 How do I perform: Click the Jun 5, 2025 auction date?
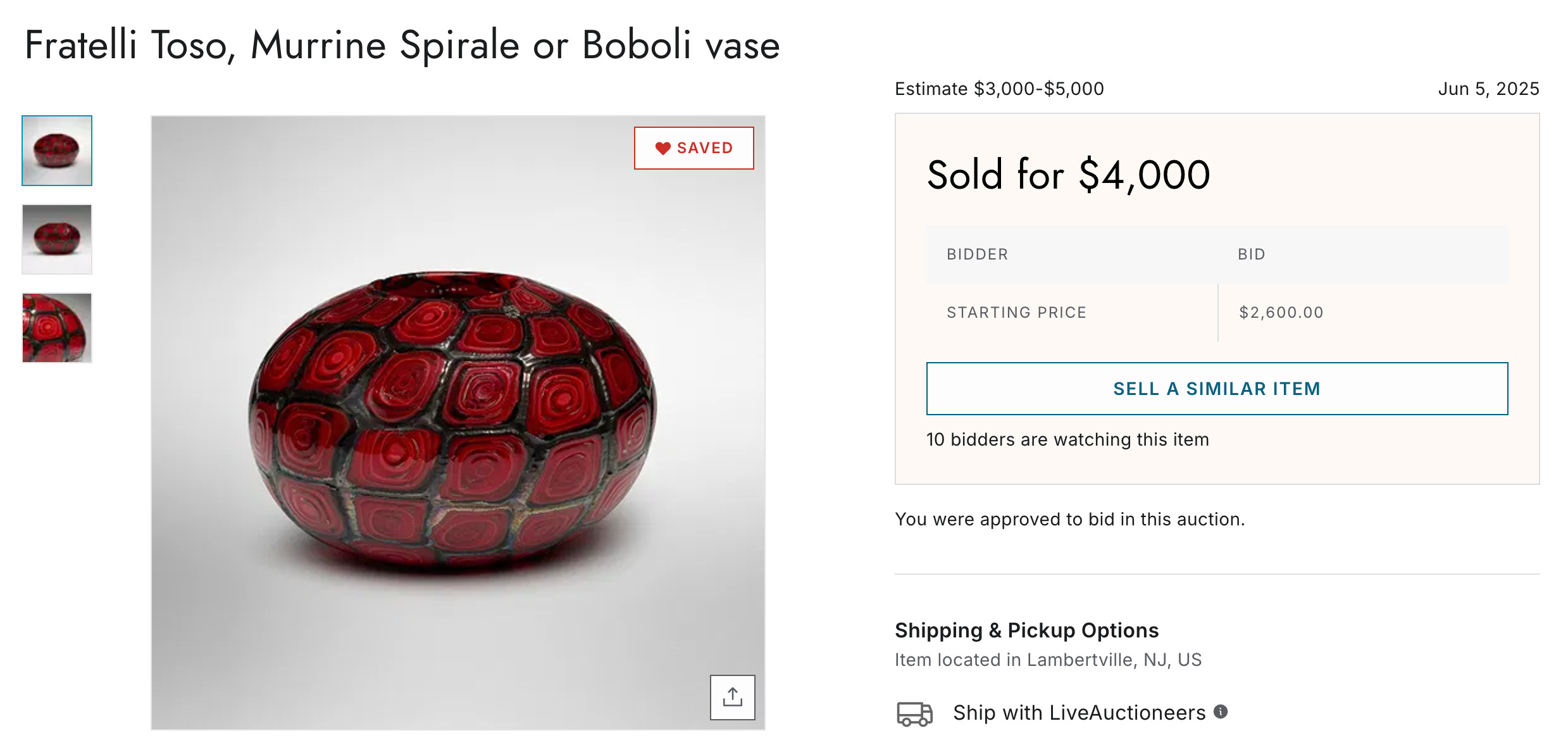click(x=1488, y=89)
